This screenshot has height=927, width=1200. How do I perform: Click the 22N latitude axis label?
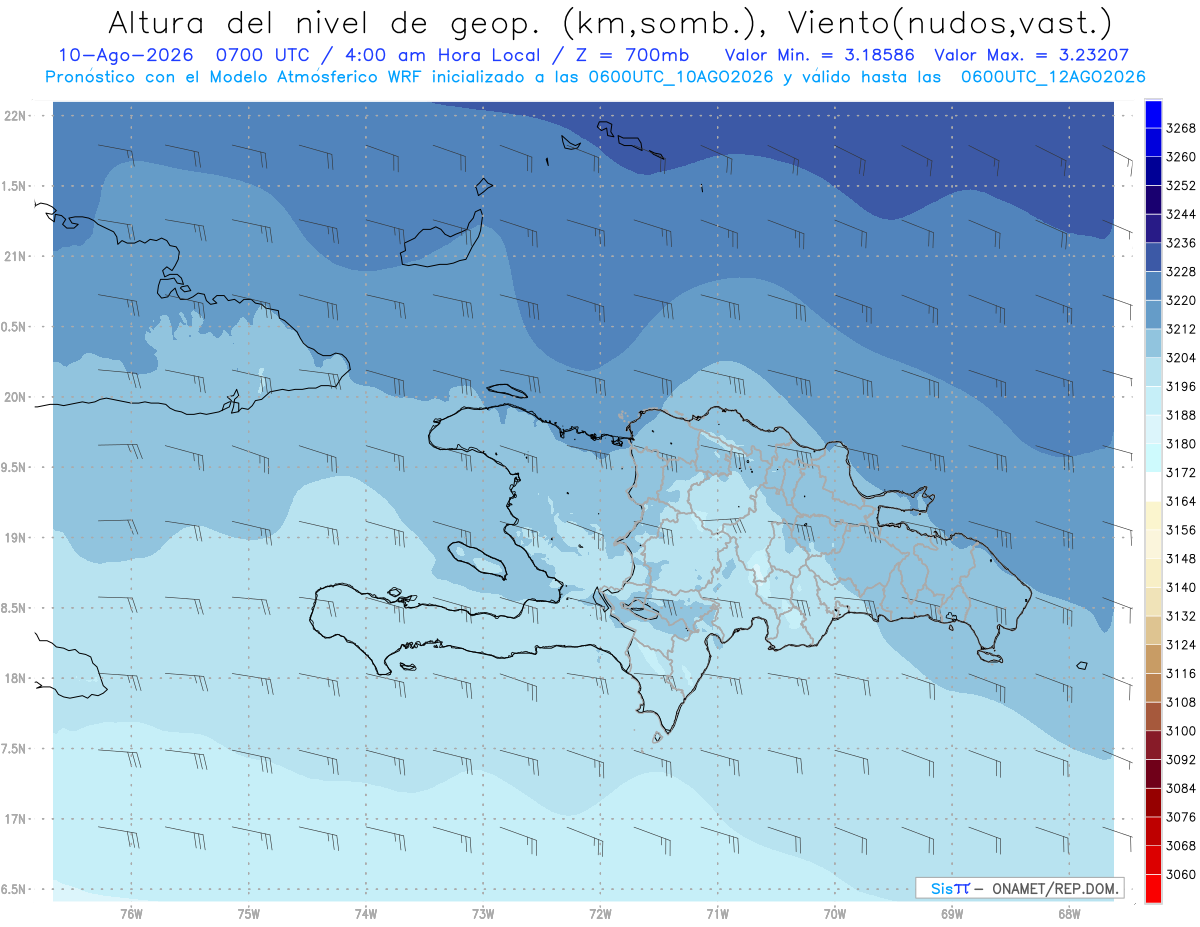(16, 115)
